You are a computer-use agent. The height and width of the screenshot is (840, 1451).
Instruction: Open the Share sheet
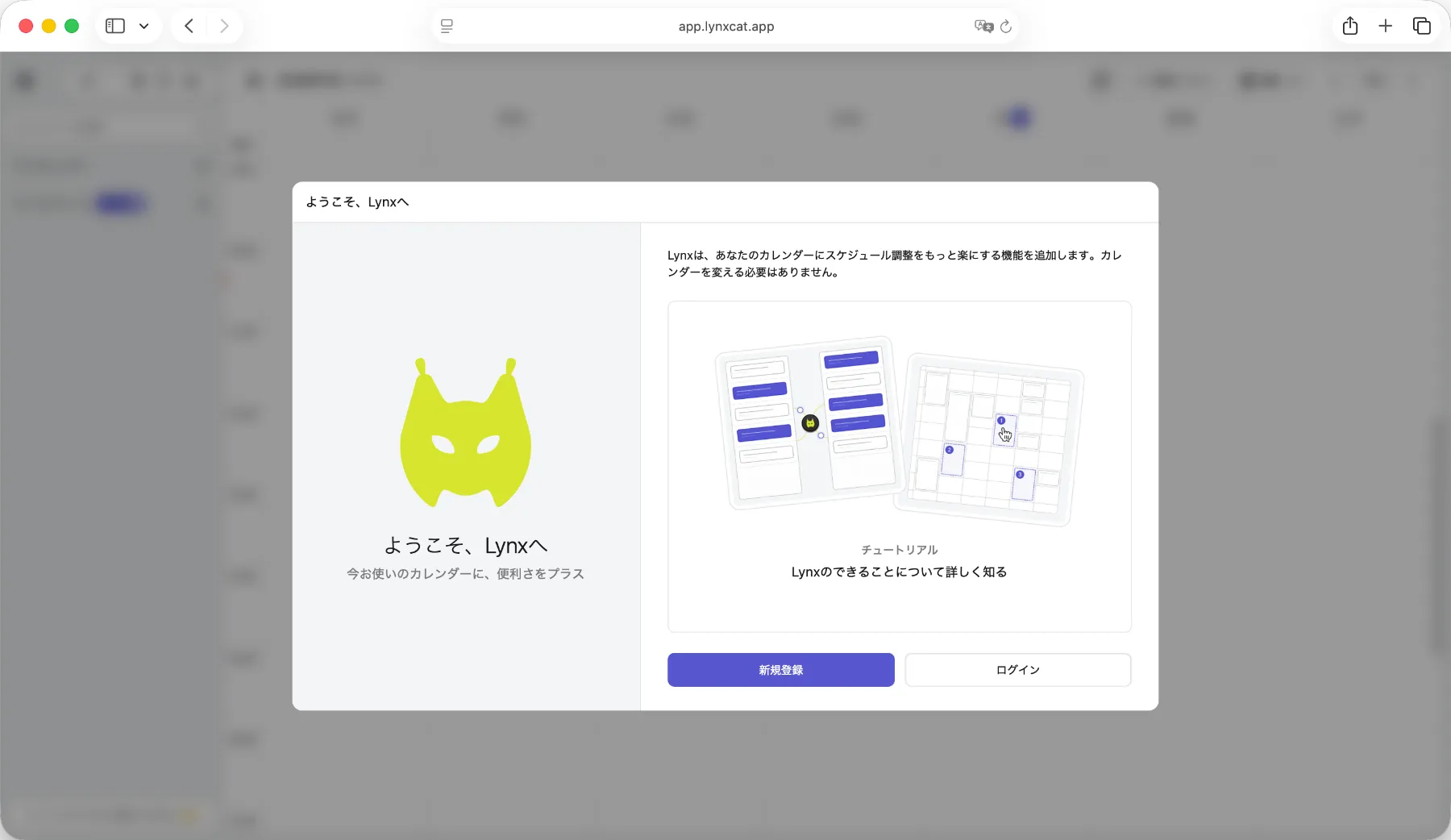1351,25
